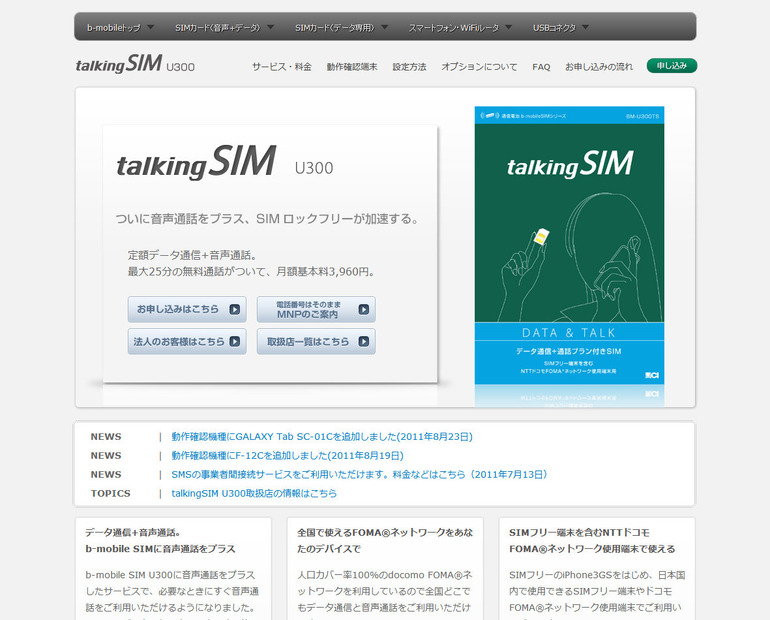Open talkingSIM U300取扱店の情報 topics link

click(x=254, y=493)
